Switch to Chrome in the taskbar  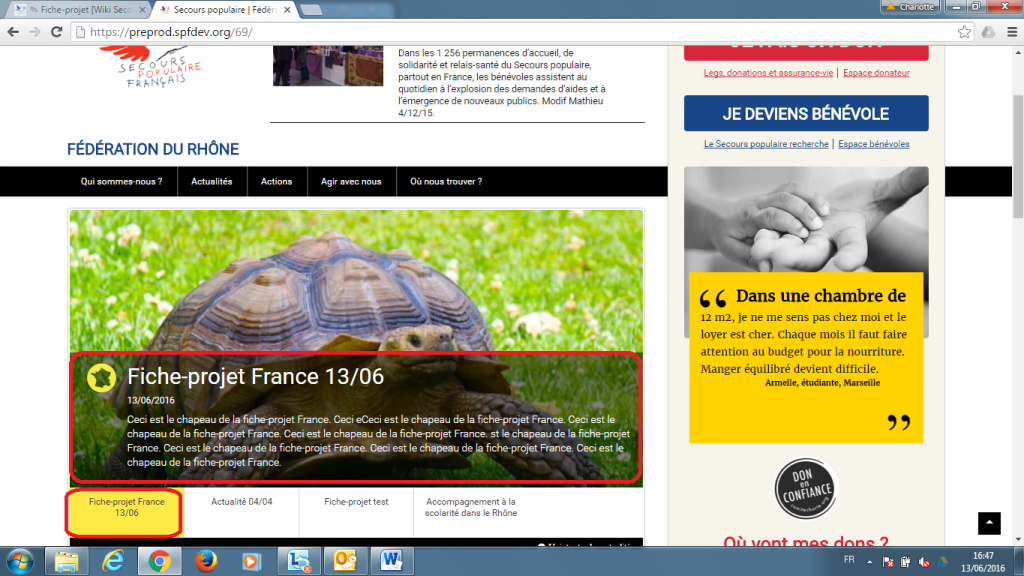[159, 562]
